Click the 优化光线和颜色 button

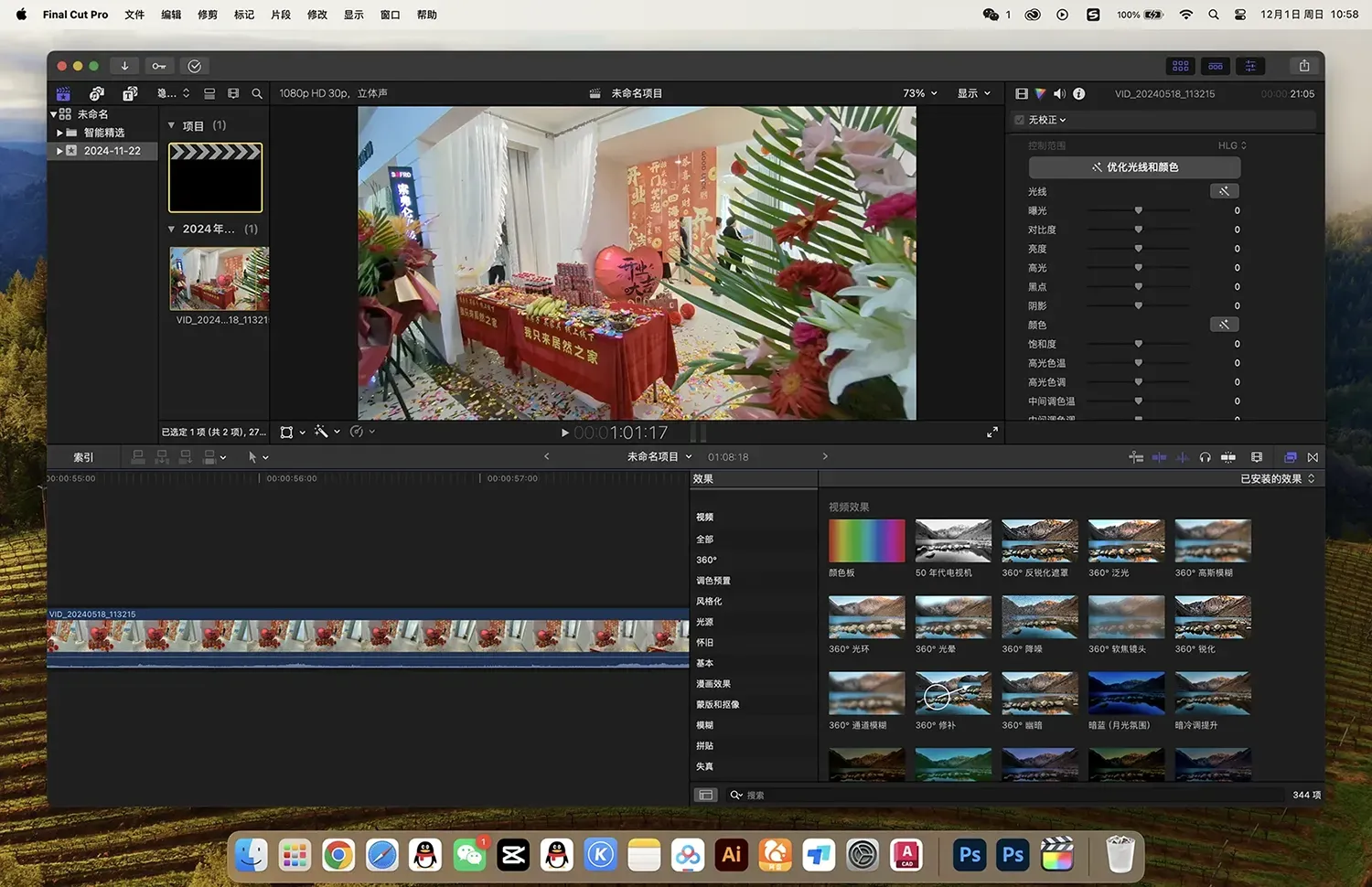point(1134,167)
